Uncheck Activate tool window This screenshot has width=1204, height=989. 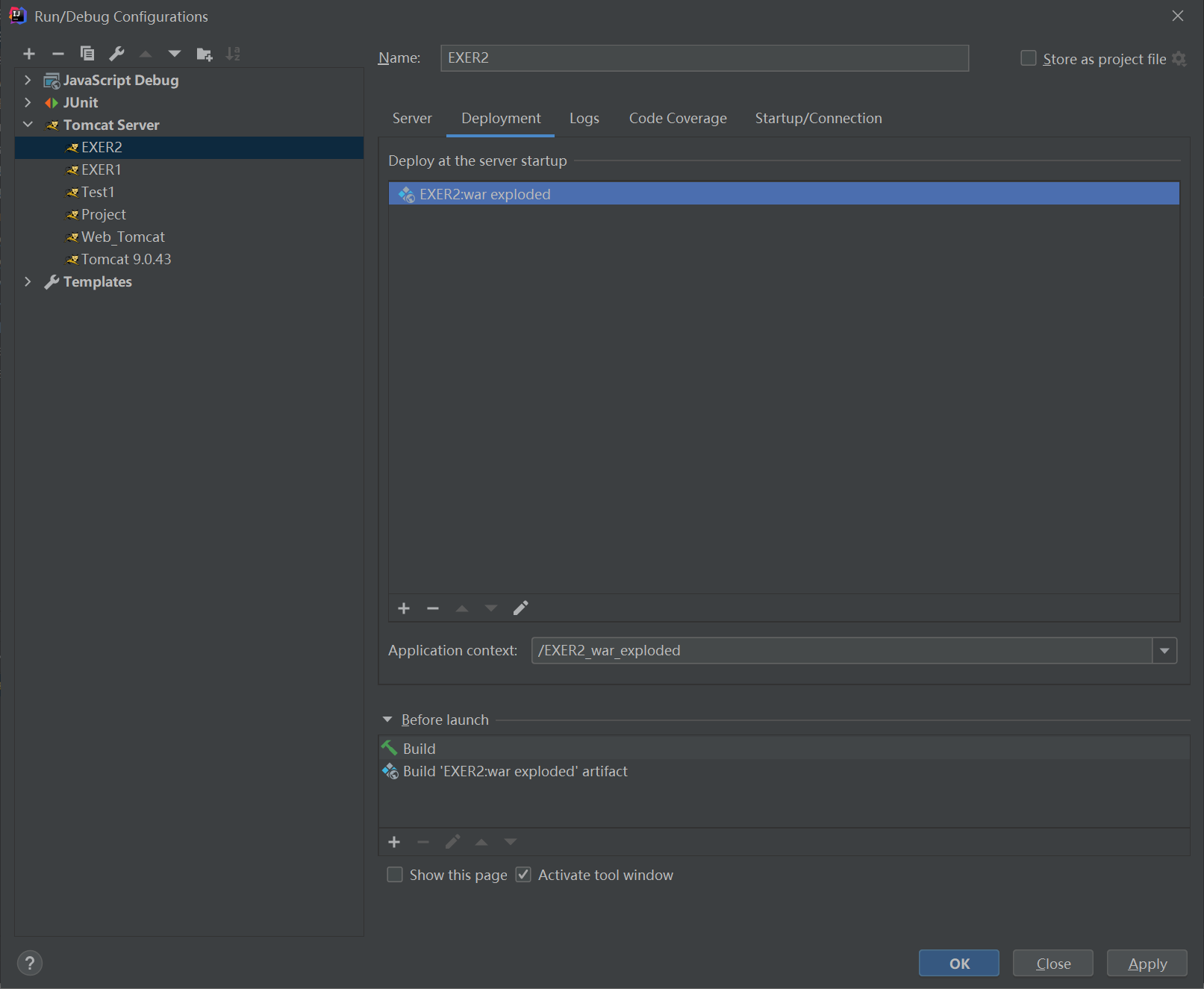click(523, 875)
